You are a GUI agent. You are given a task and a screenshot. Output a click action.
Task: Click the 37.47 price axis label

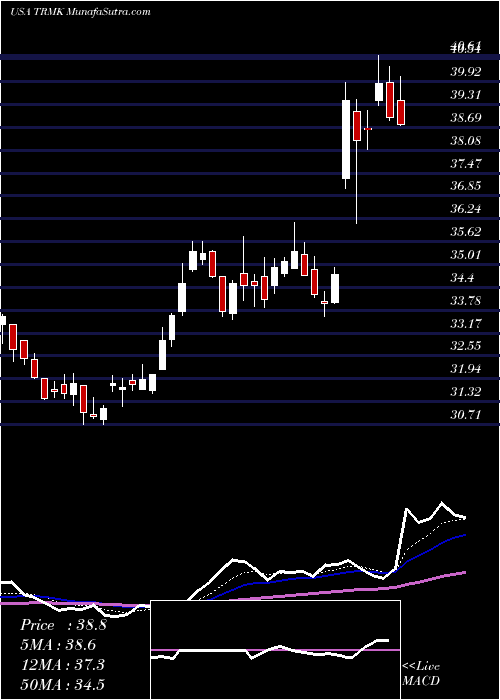tap(466, 163)
